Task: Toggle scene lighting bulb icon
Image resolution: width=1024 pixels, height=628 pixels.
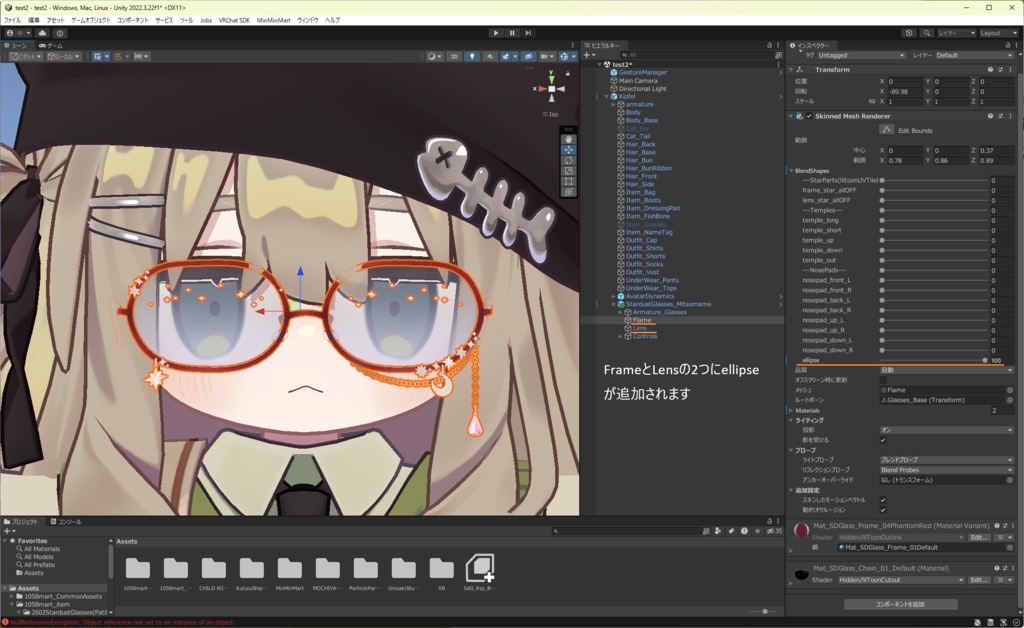Action: tap(472, 56)
